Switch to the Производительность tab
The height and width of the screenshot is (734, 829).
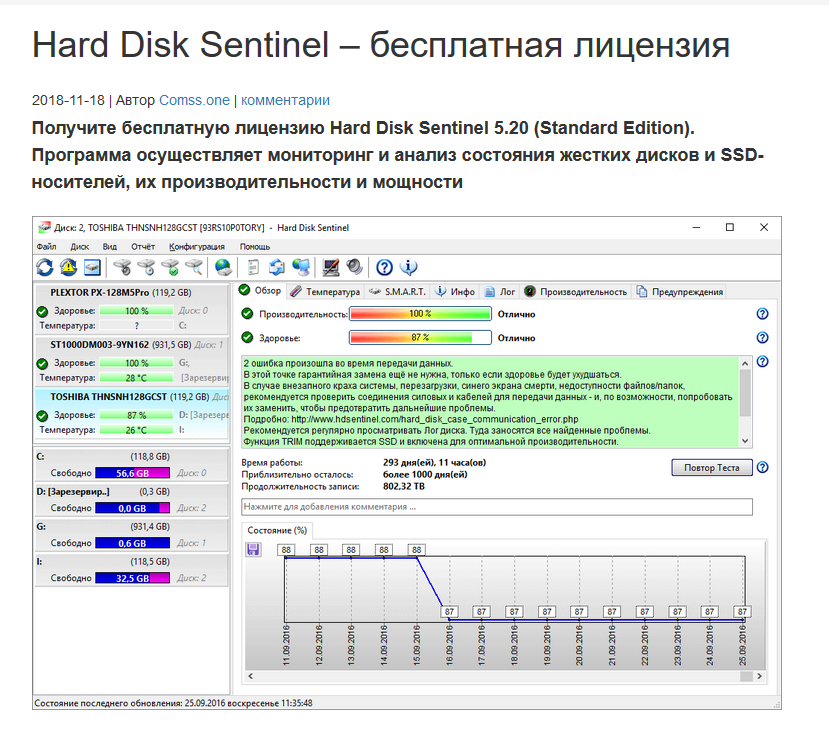click(576, 291)
